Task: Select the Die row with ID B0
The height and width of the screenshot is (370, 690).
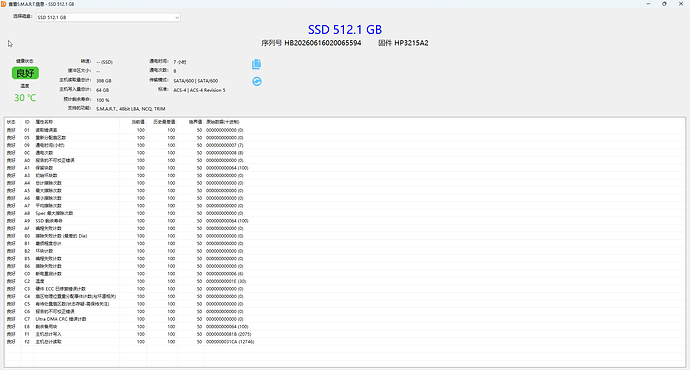Action: coord(345,236)
